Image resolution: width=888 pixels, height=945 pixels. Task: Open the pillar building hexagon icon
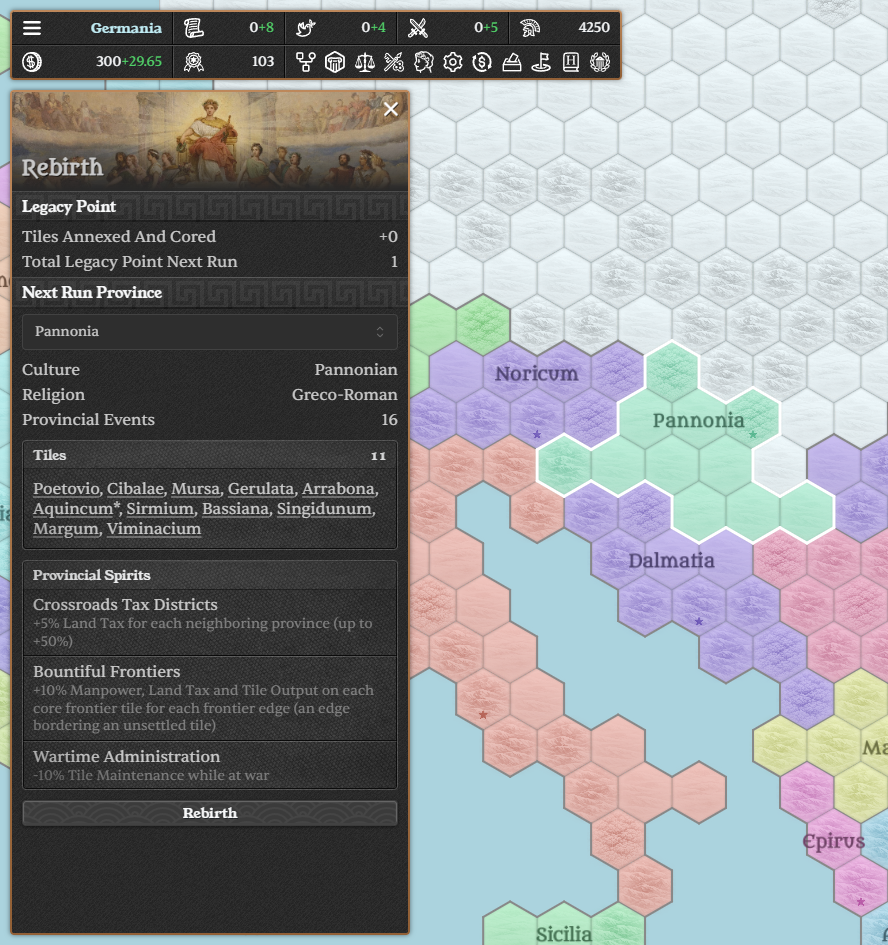point(335,62)
